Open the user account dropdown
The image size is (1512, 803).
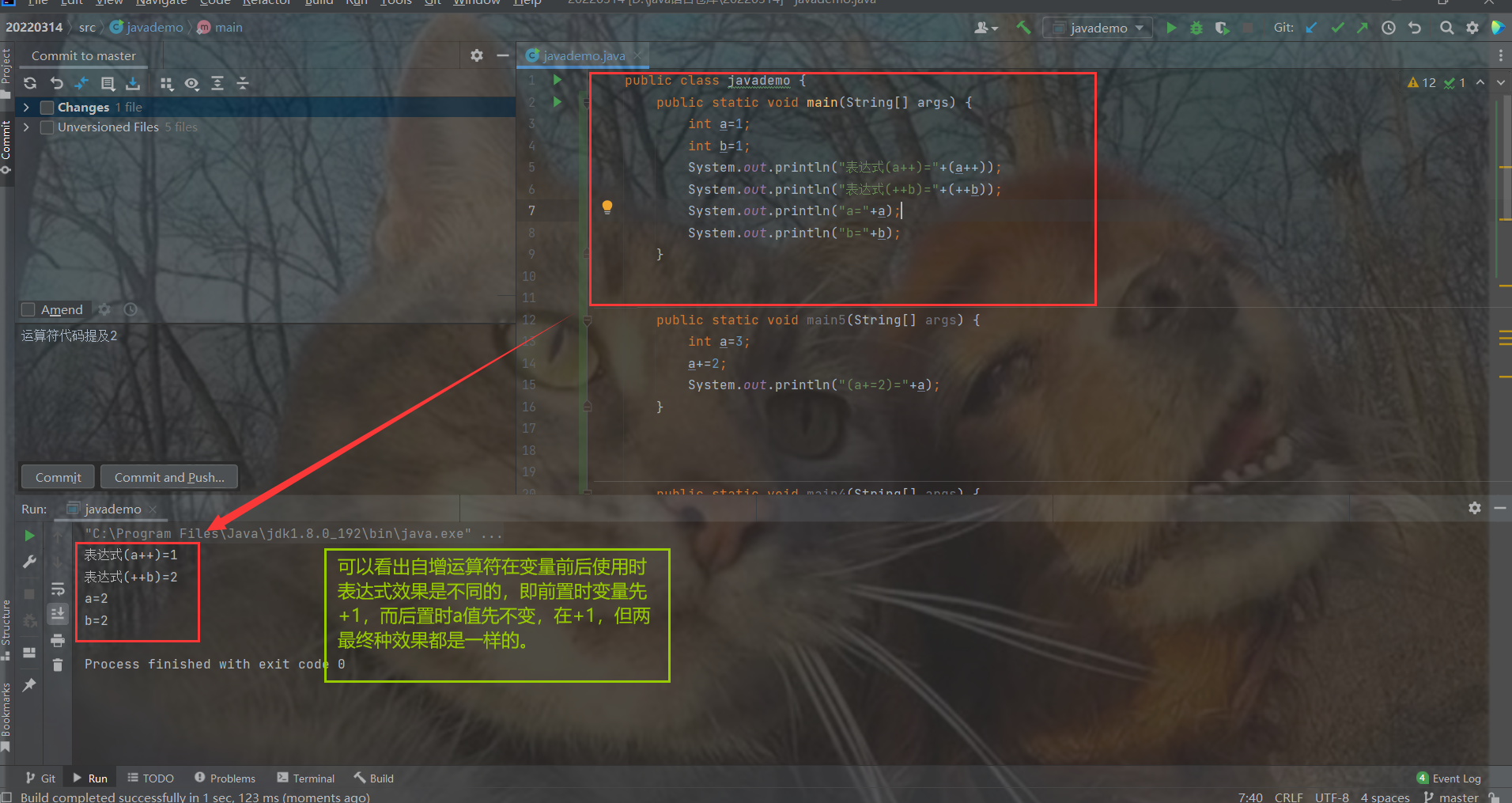point(986,28)
